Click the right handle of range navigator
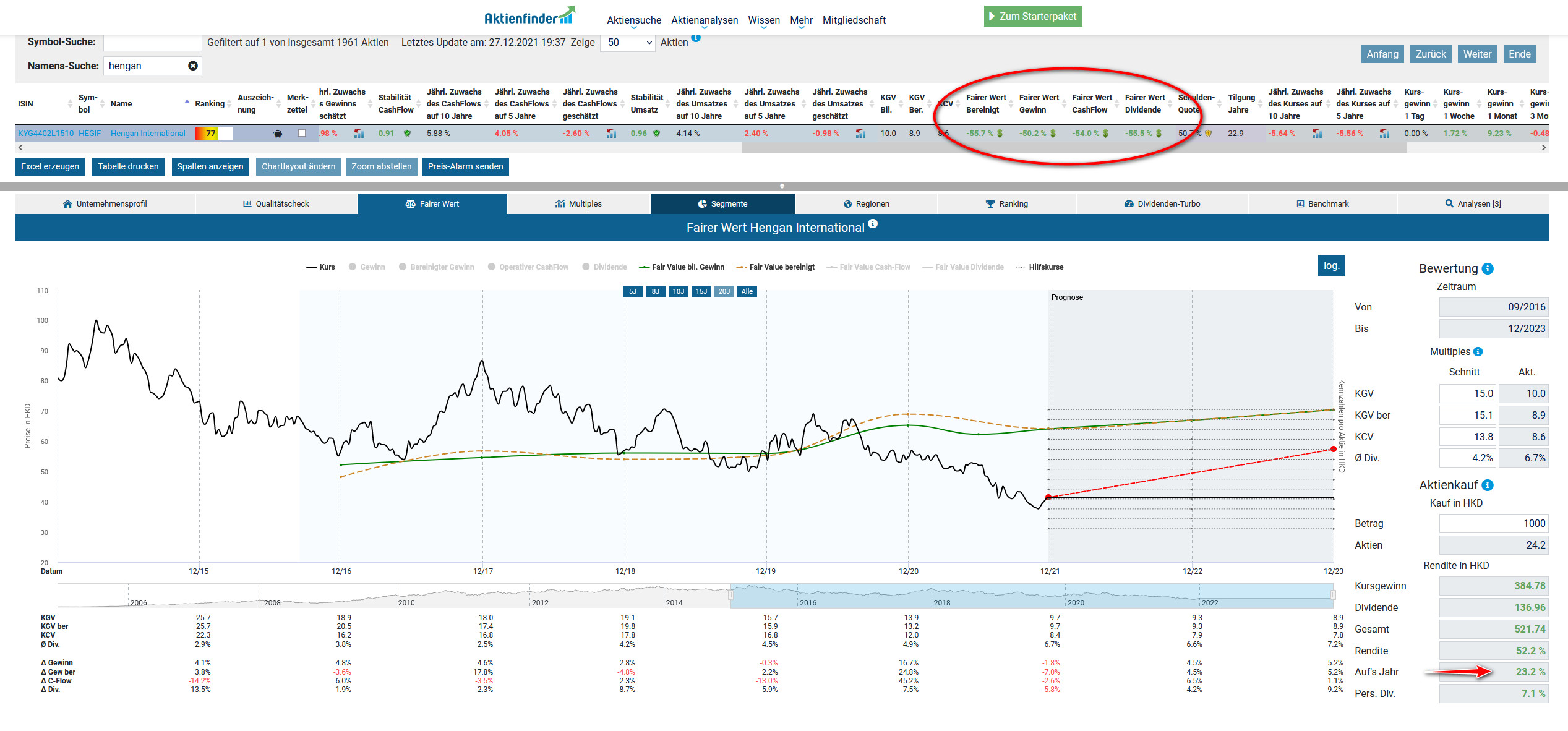This screenshot has height=731, width=1568. tap(1333, 595)
